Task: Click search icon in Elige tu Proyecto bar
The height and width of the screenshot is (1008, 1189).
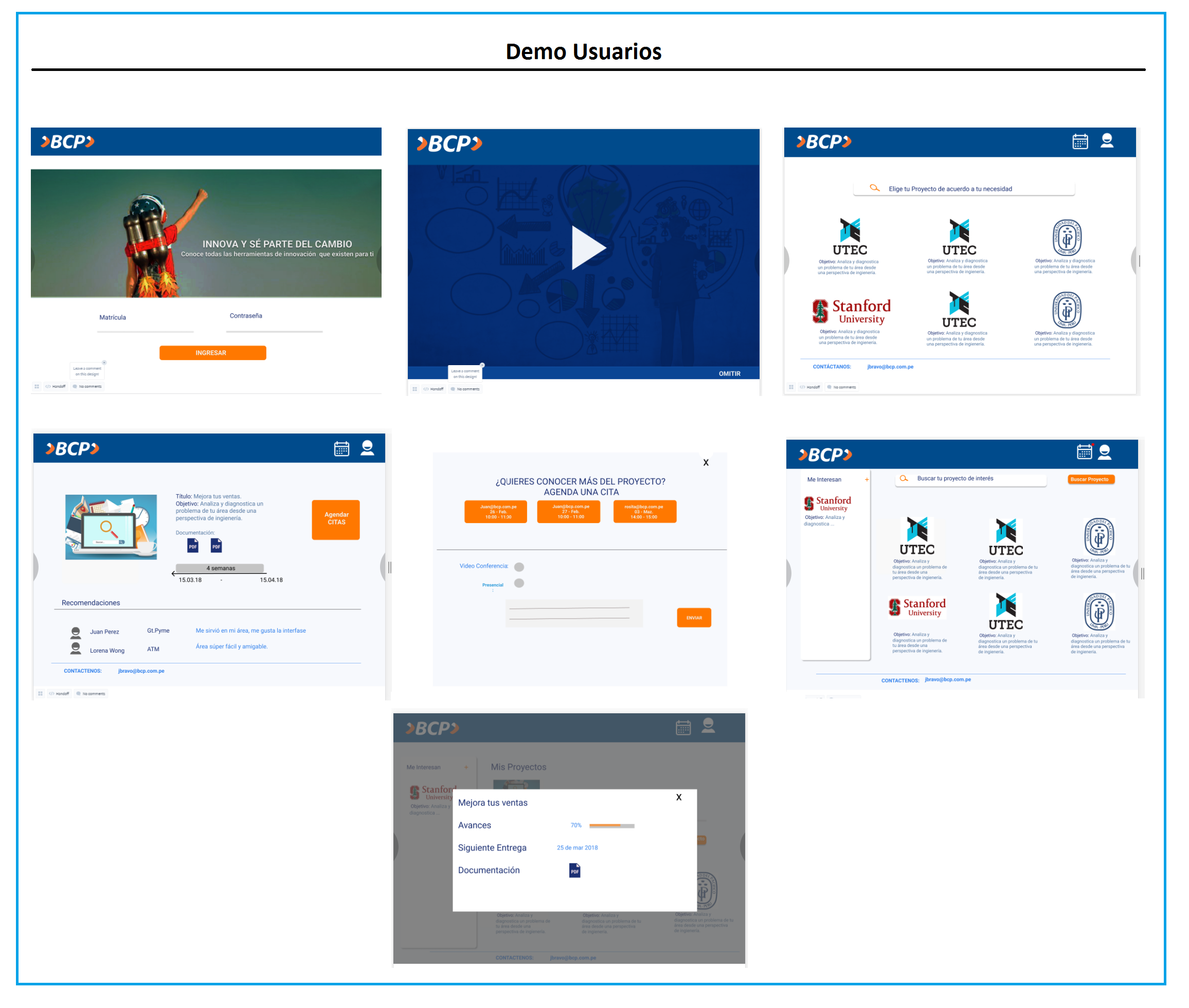Action: (x=874, y=188)
